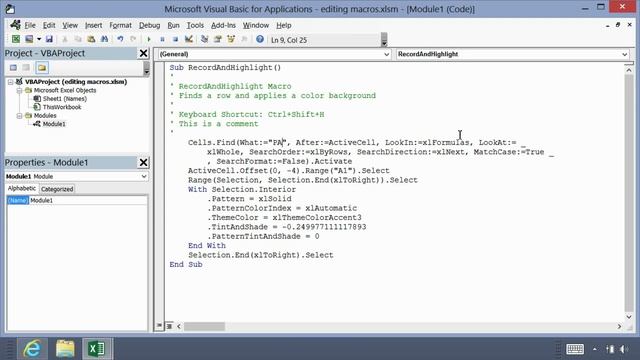Collapse the VBAProject (editing macros.xlsm) node
The height and width of the screenshot is (360, 640).
coord(11,82)
